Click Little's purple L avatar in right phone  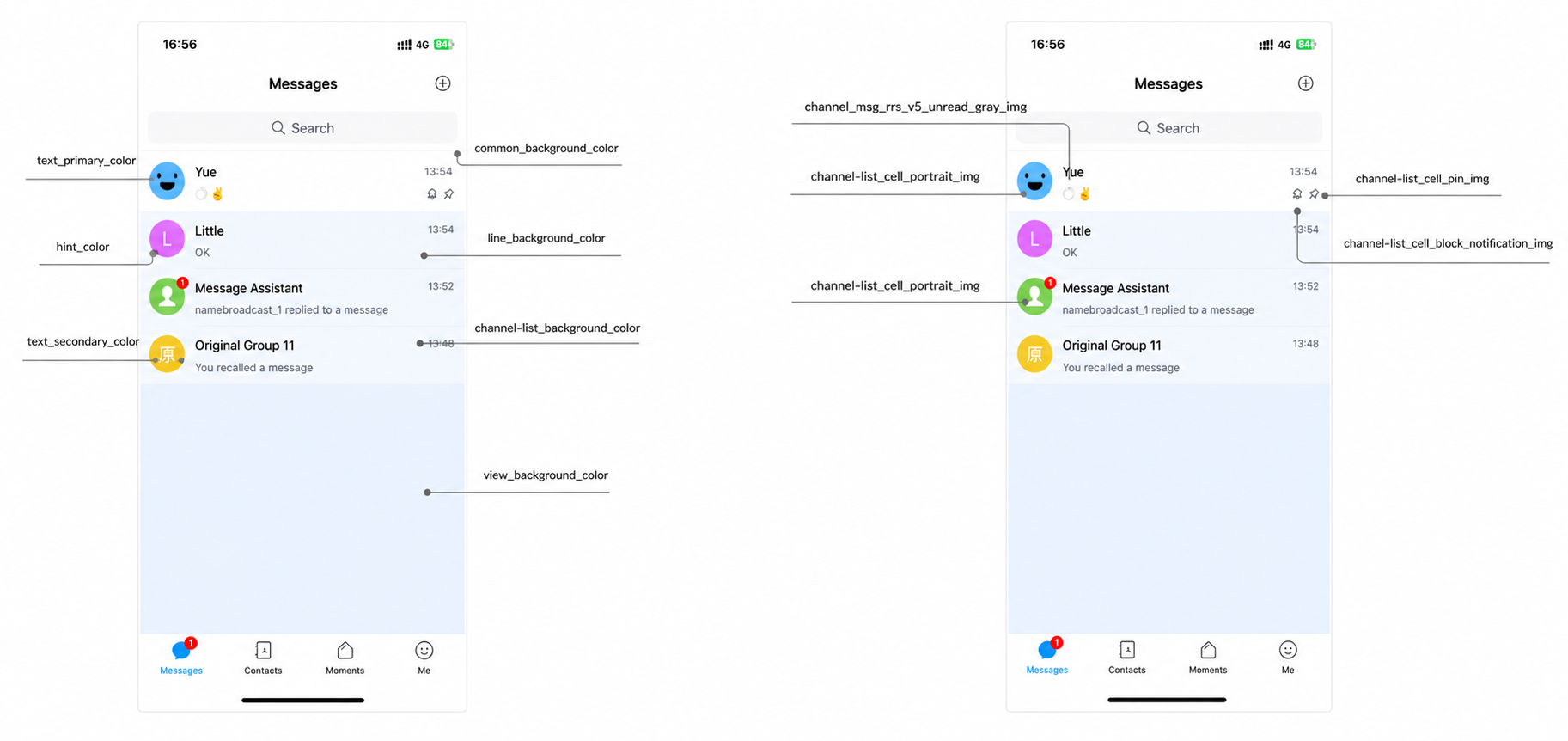pyautogui.click(x=1034, y=239)
